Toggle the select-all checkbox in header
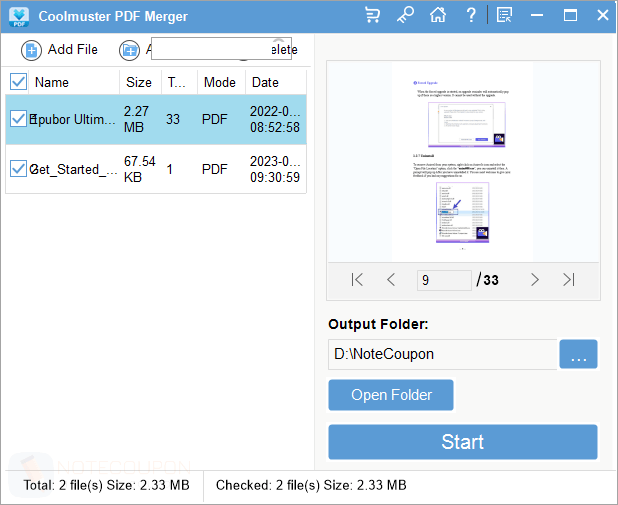Screen dimensions: 618x505 coord(18,82)
